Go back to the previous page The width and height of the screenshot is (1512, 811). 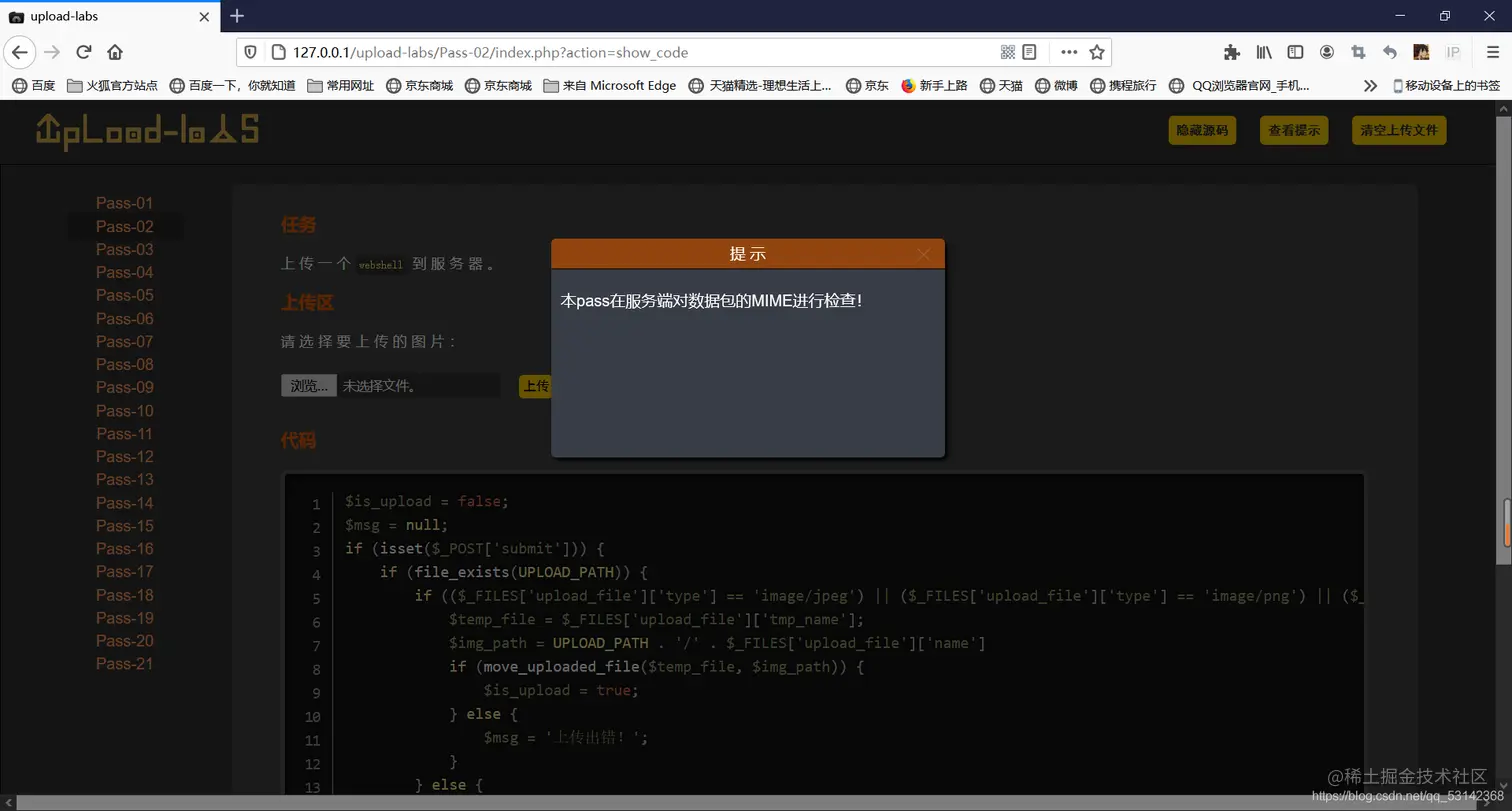click(x=21, y=52)
